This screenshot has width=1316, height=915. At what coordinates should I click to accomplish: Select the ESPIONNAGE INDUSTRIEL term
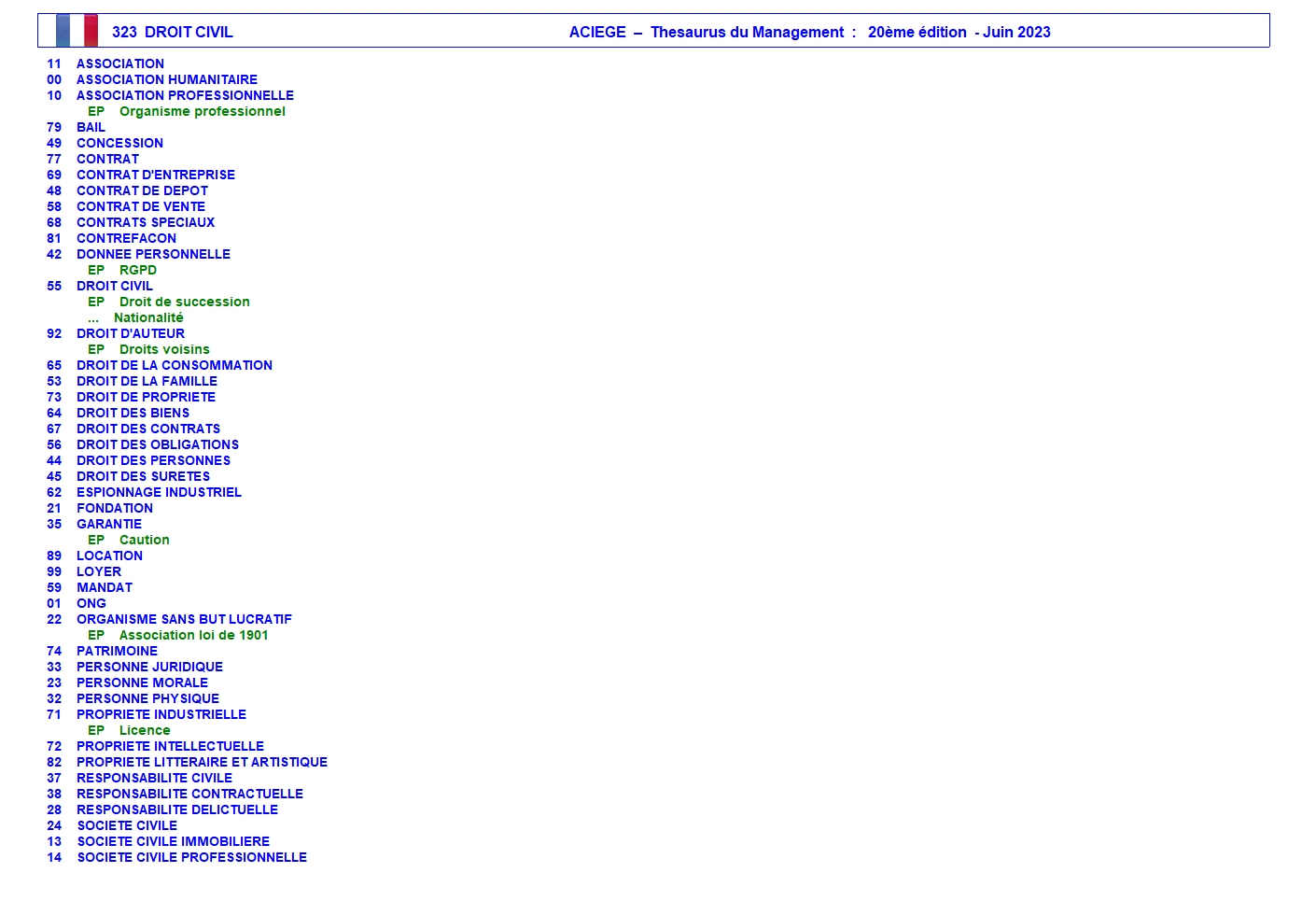coord(159,492)
